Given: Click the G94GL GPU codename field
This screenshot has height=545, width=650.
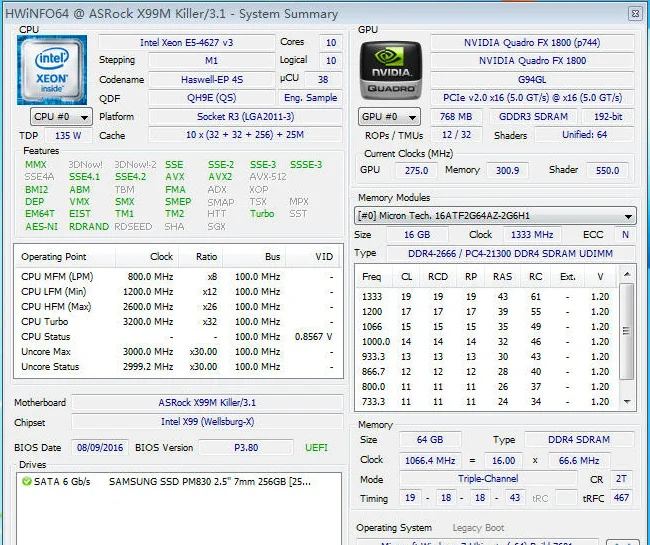Looking at the screenshot, I should (x=532, y=79).
